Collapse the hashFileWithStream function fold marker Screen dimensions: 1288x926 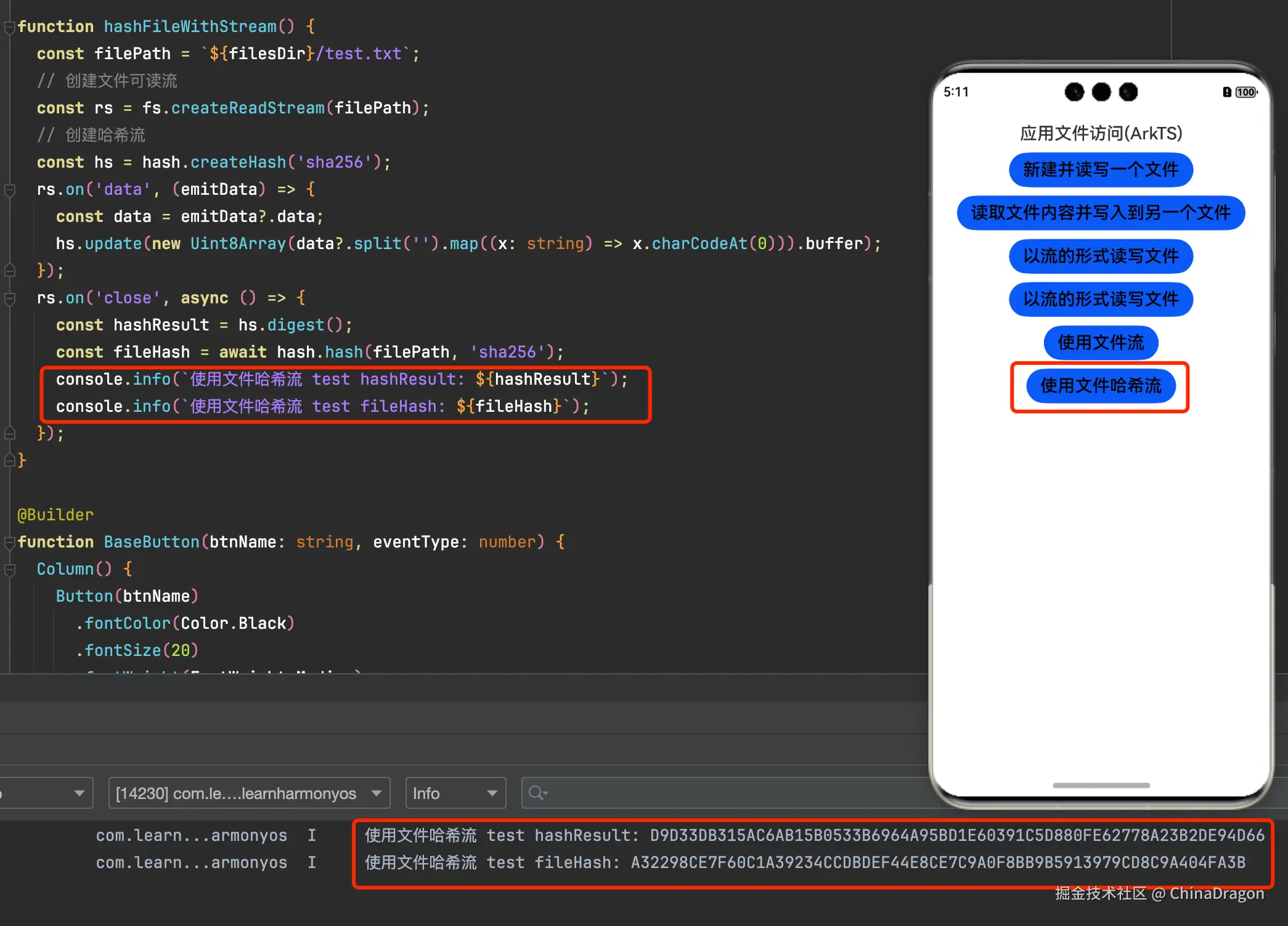point(9,27)
